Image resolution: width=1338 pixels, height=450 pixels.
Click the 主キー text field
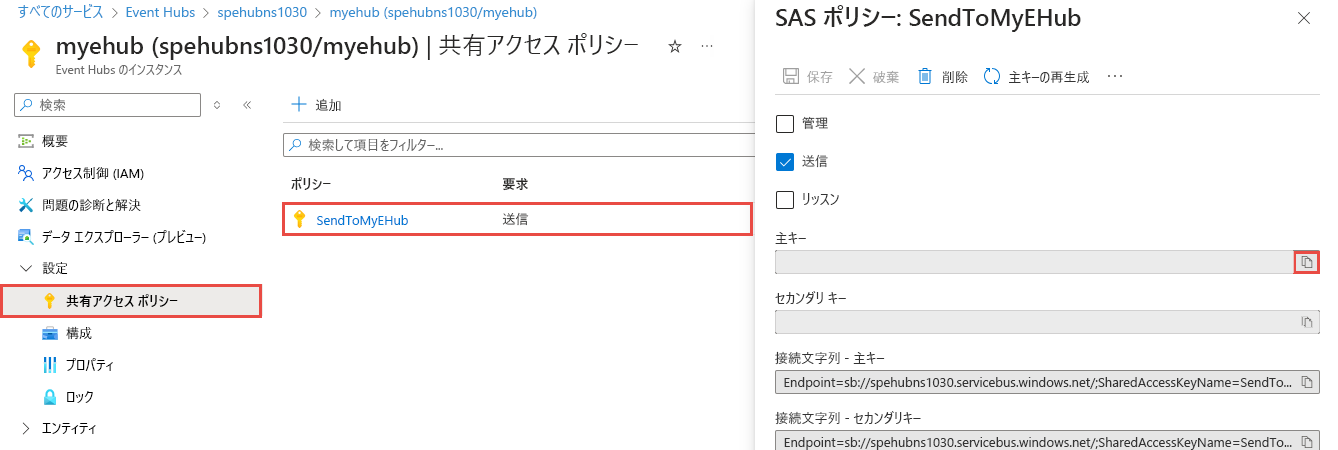tap(1035, 262)
